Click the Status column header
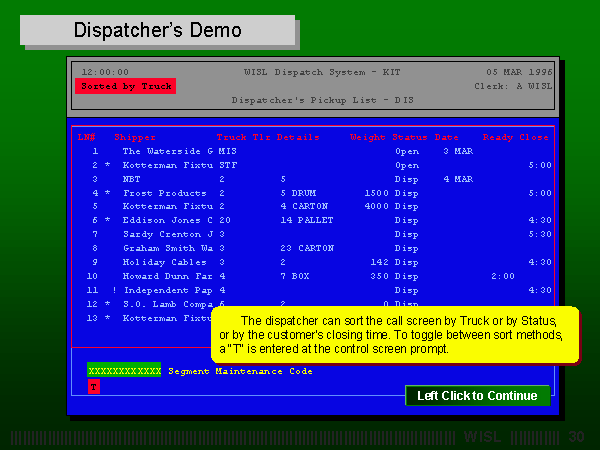Viewport: 600px width, 450px height. coord(409,137)
